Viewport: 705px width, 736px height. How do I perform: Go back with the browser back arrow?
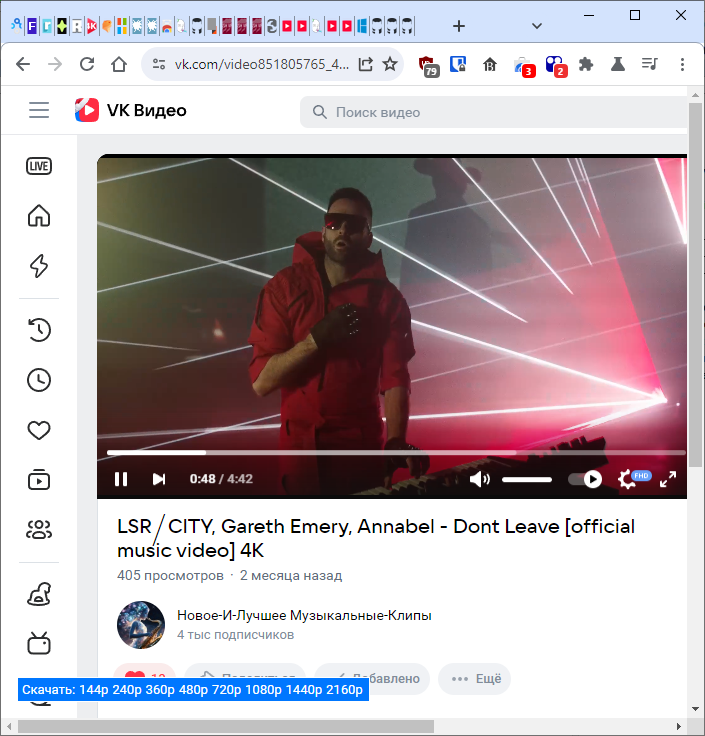pyautogui.click(x=23, y=64)
